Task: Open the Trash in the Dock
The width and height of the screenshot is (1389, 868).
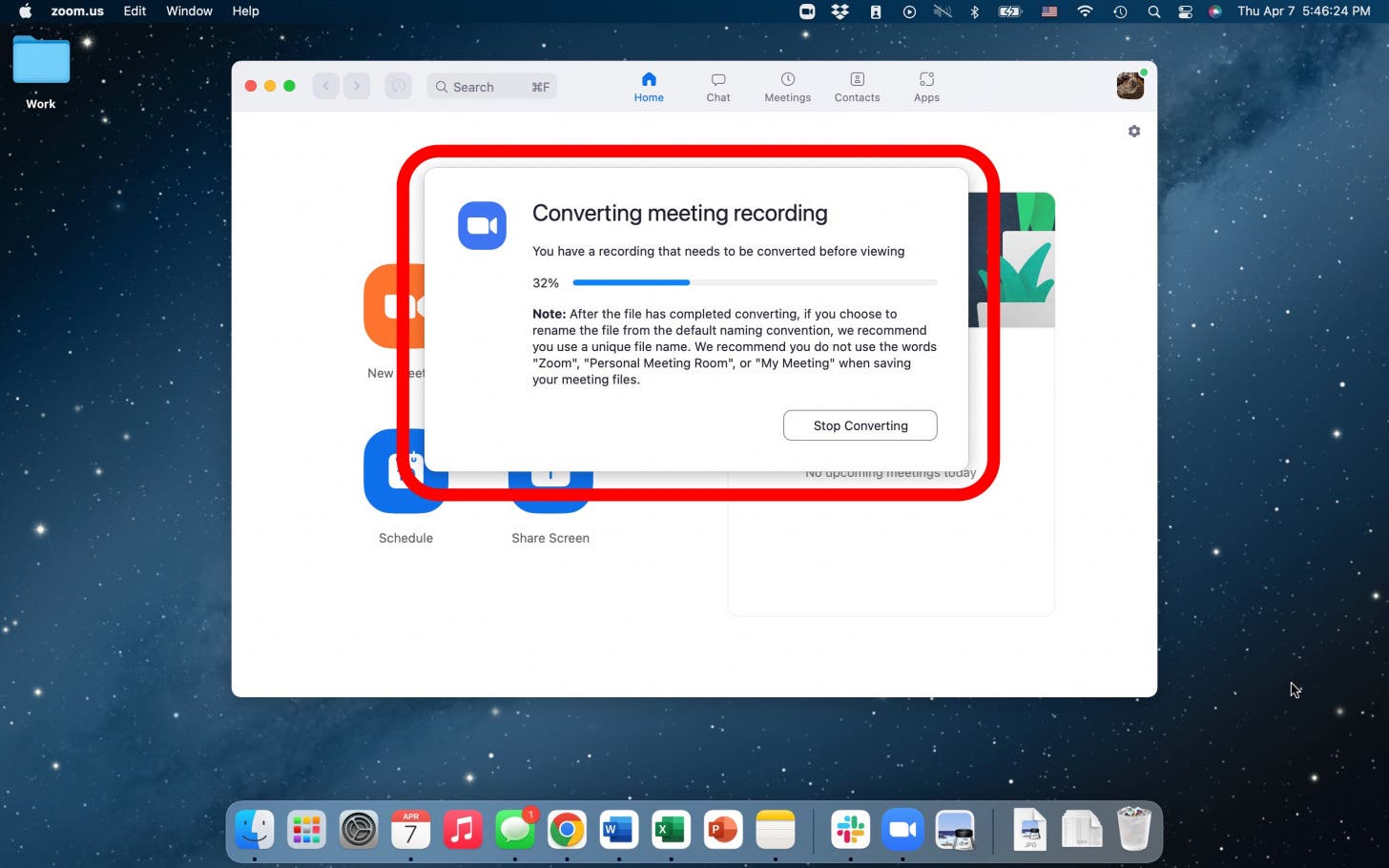Action: (x=1133, y=828)
